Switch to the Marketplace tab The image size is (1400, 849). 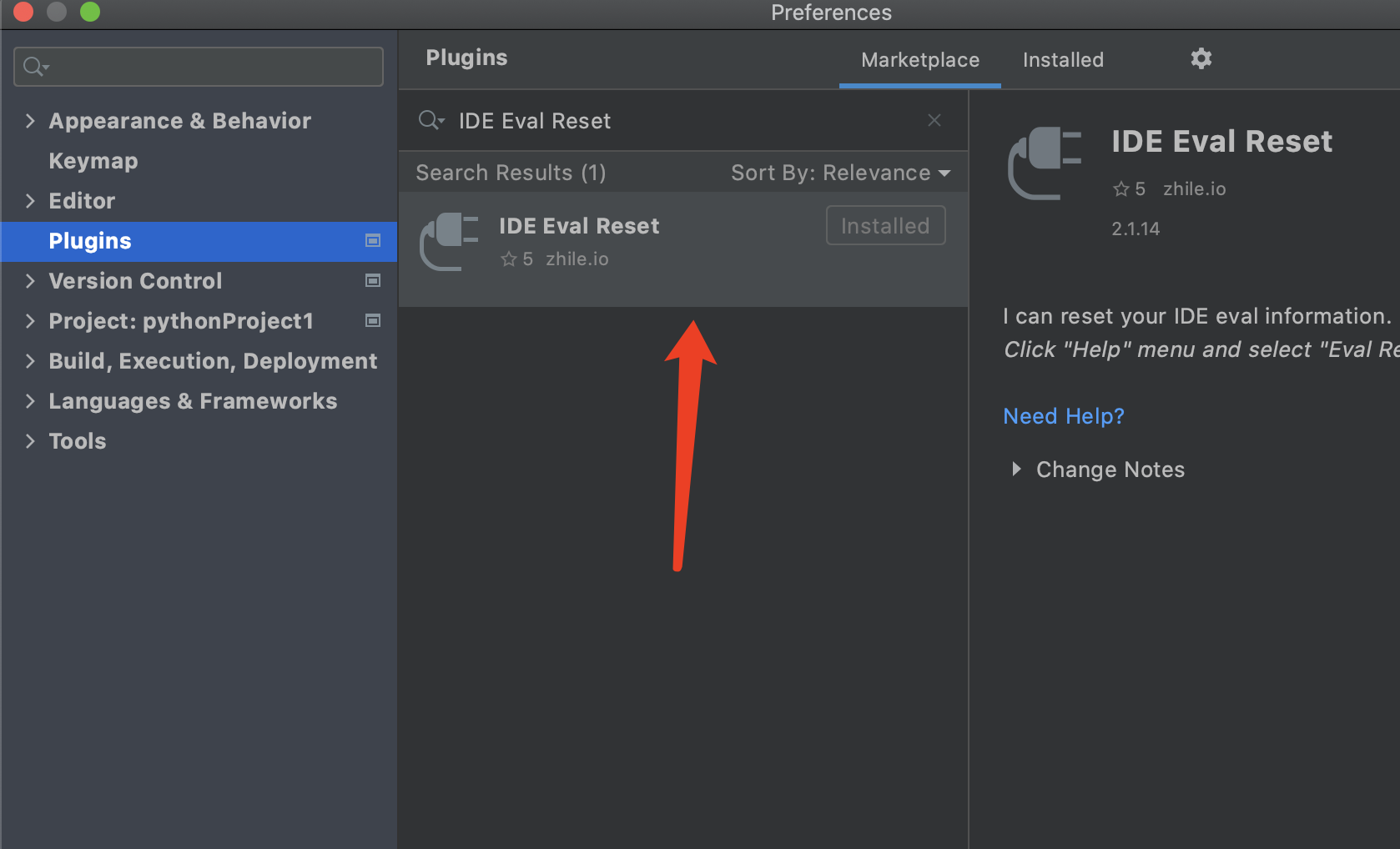[x=920, y=60]
